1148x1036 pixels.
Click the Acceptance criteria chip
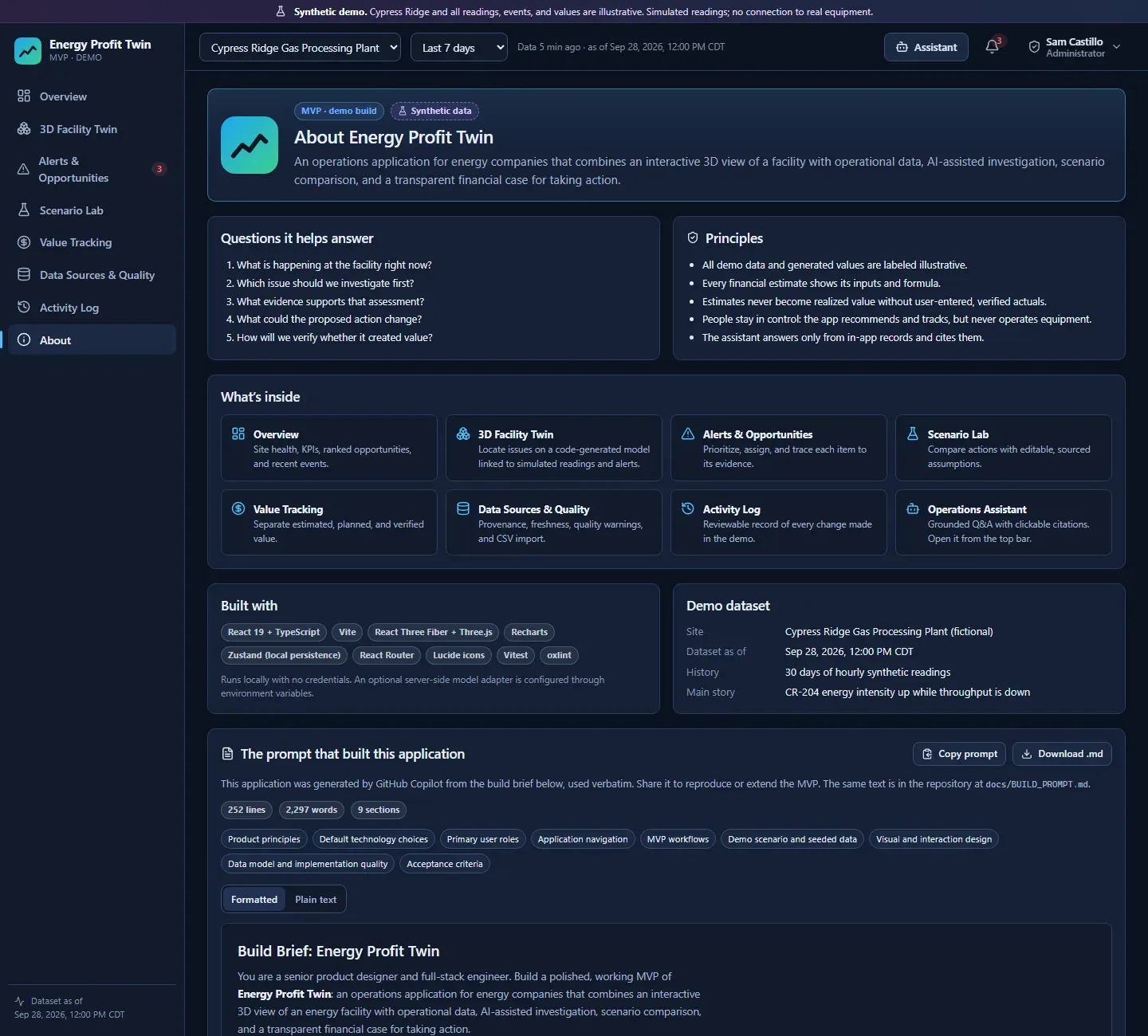click(445, 864)
